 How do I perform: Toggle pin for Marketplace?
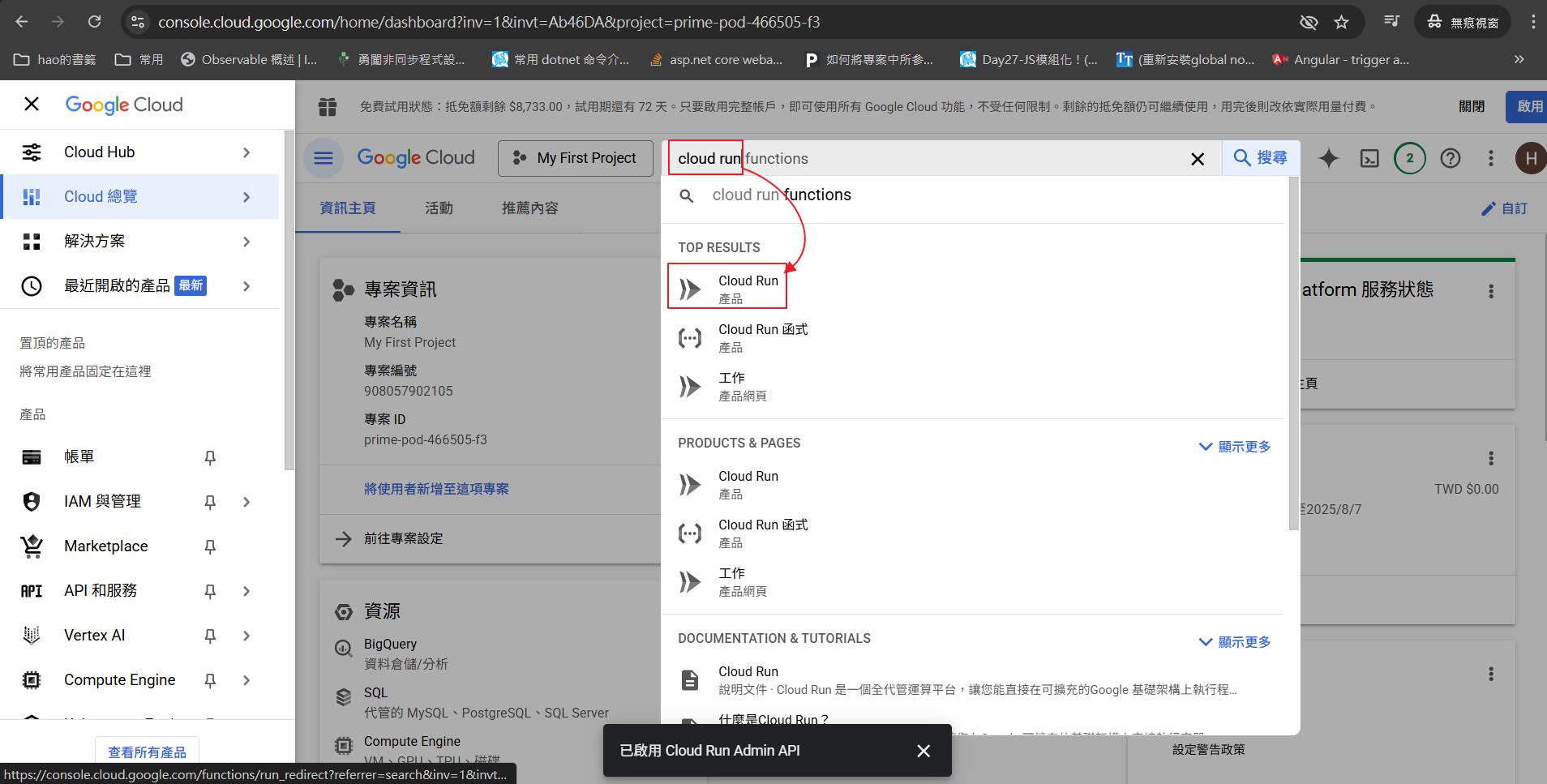(x=210, y=547)
